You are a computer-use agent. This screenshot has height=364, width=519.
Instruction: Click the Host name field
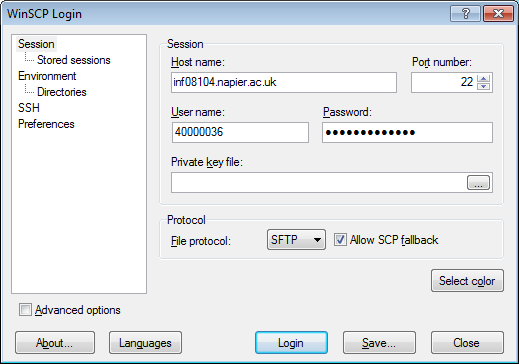coord(284,82)
